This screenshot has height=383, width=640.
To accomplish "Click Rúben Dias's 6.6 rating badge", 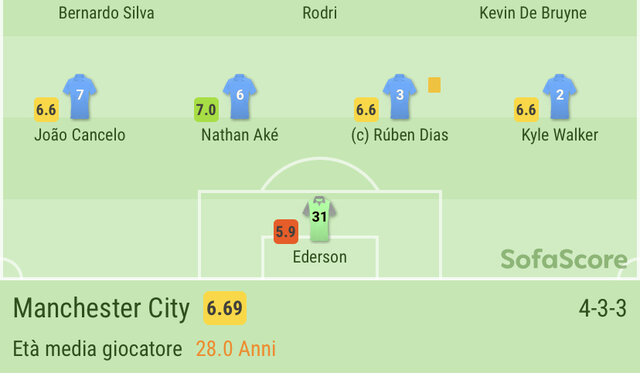I will point(366,109).
